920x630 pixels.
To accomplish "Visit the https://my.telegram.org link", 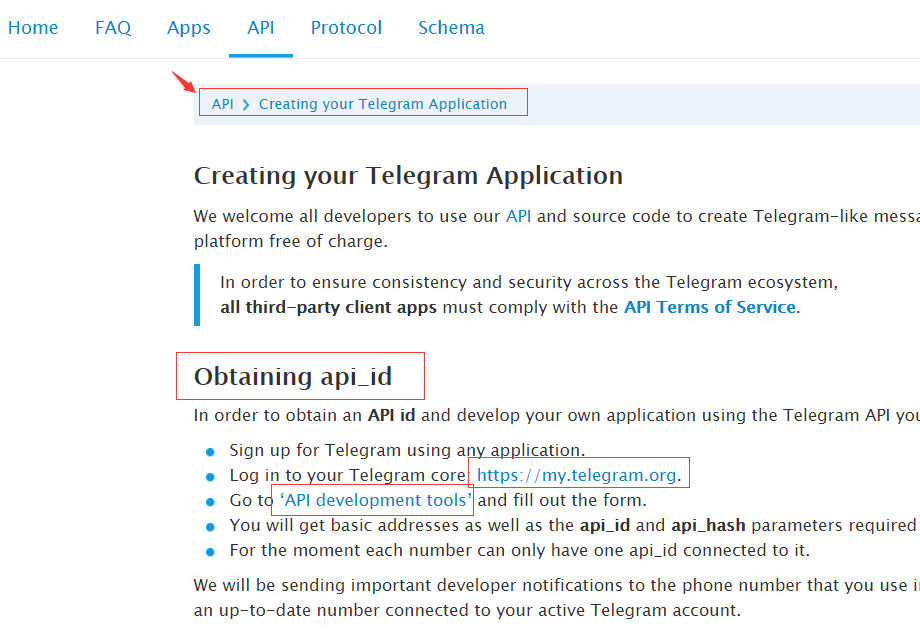I will (576, 475).
